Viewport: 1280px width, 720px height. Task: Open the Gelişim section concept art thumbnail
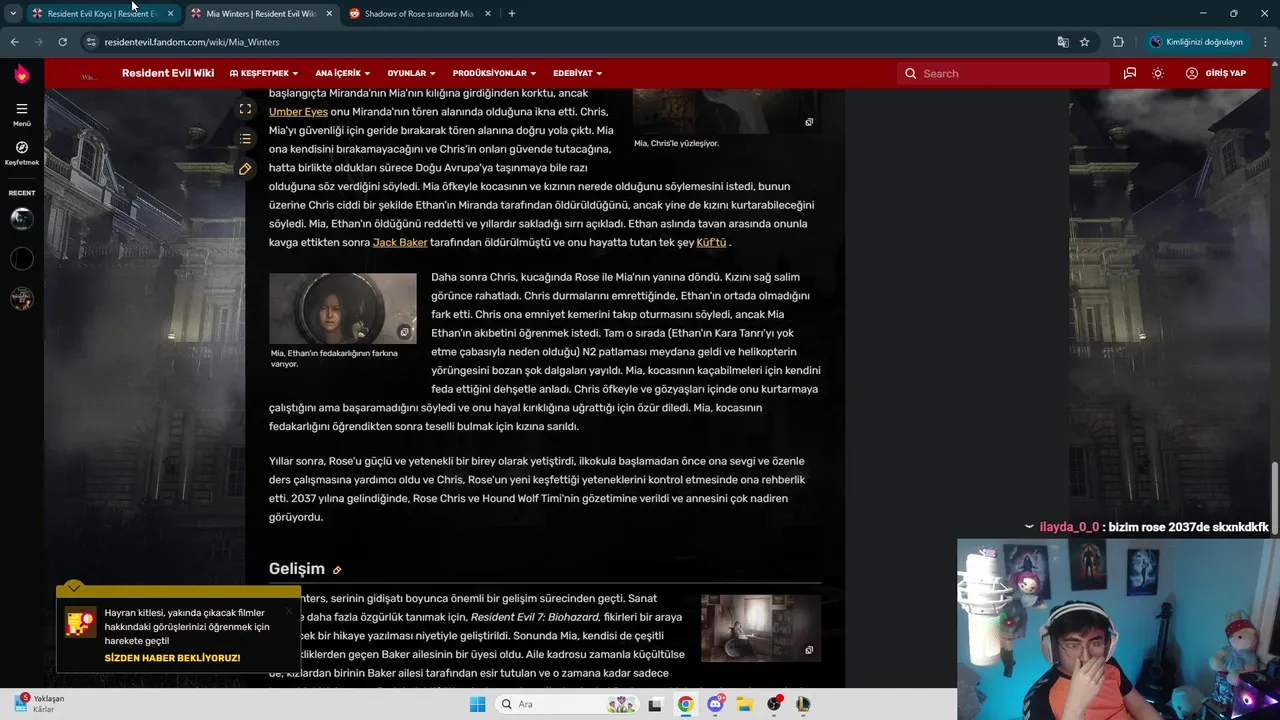tap(761, 628)
